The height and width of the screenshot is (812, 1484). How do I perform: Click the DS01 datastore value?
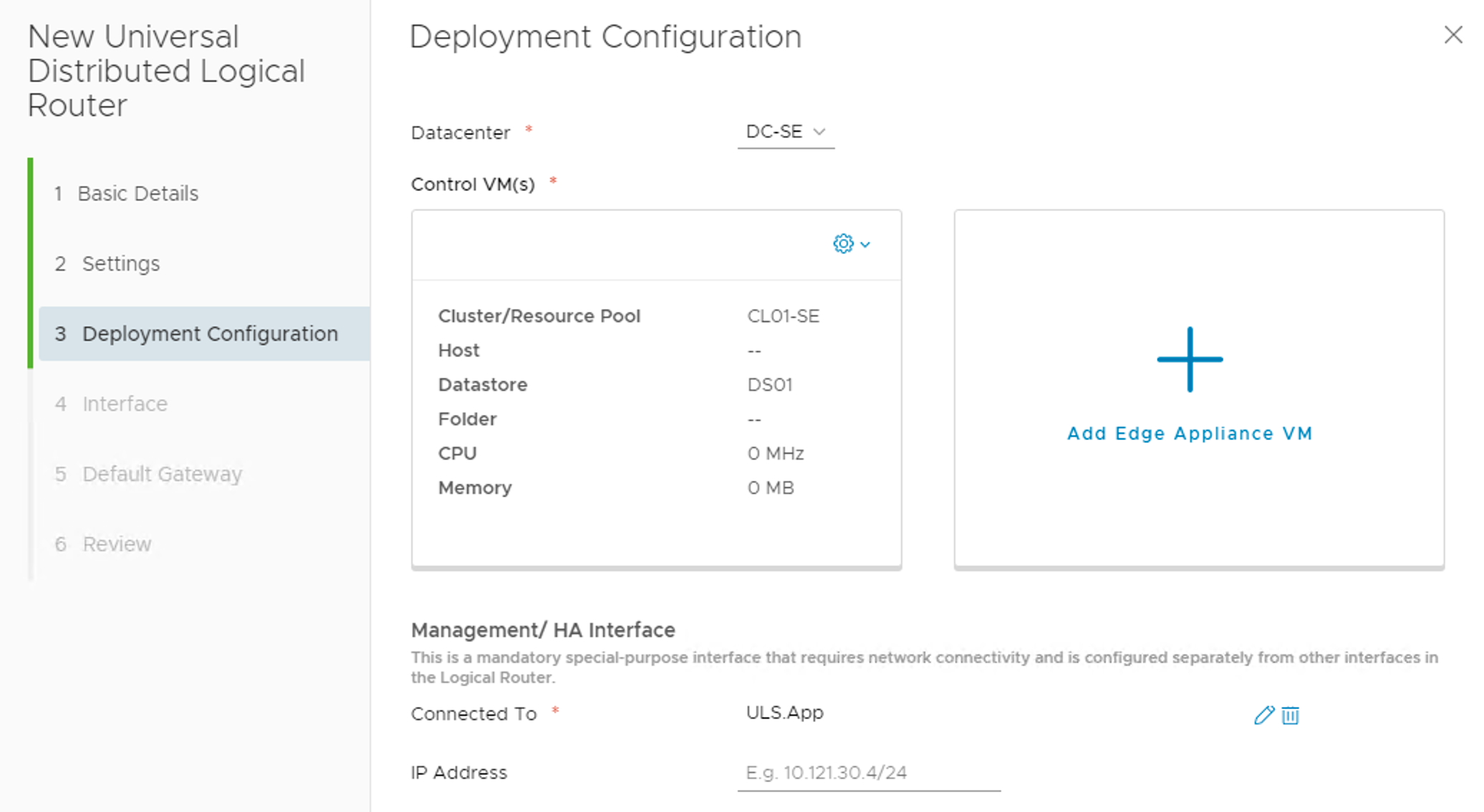click(x=769, y=385)
